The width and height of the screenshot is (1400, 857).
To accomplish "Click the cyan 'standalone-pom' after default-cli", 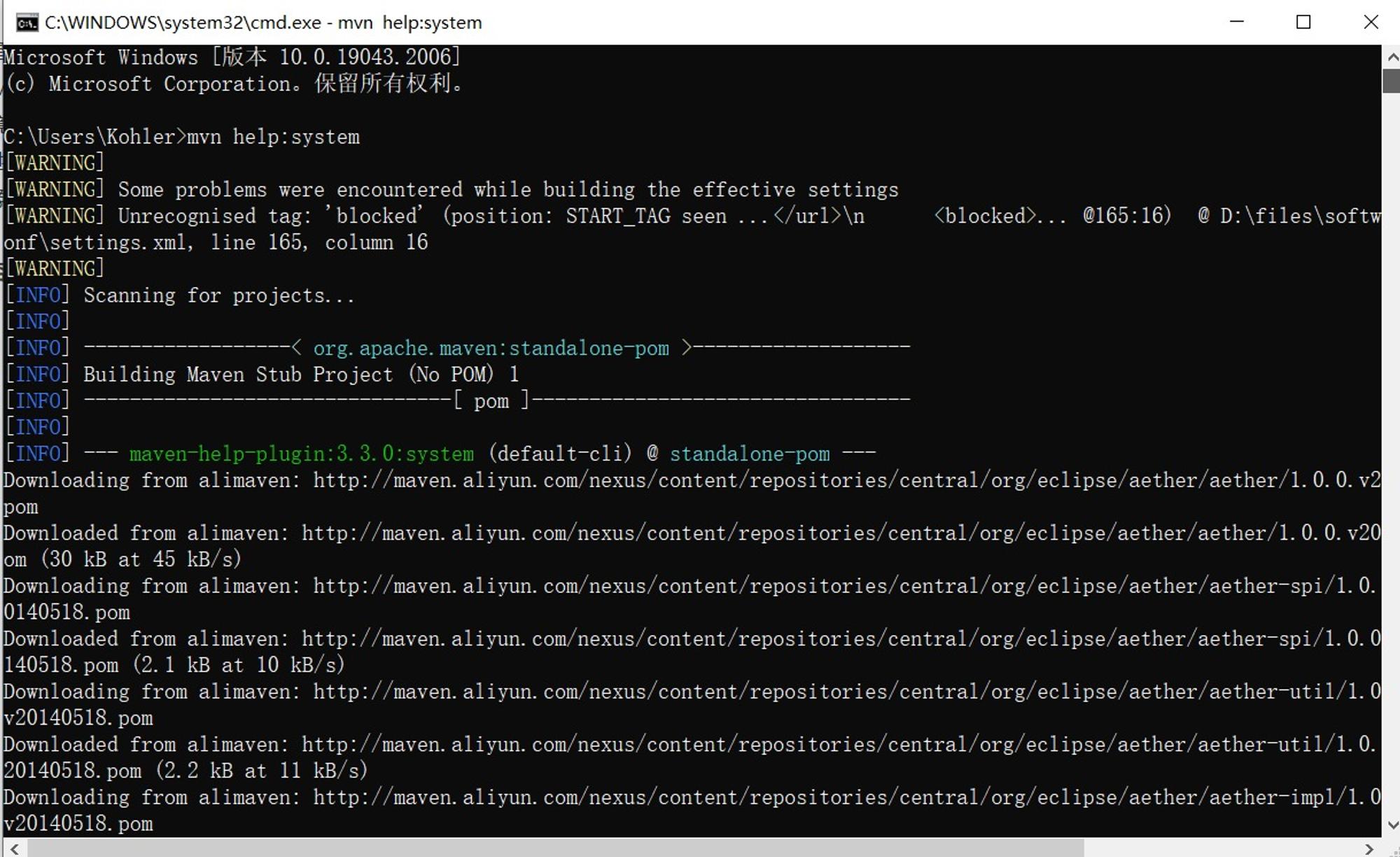I will [750, 454].
